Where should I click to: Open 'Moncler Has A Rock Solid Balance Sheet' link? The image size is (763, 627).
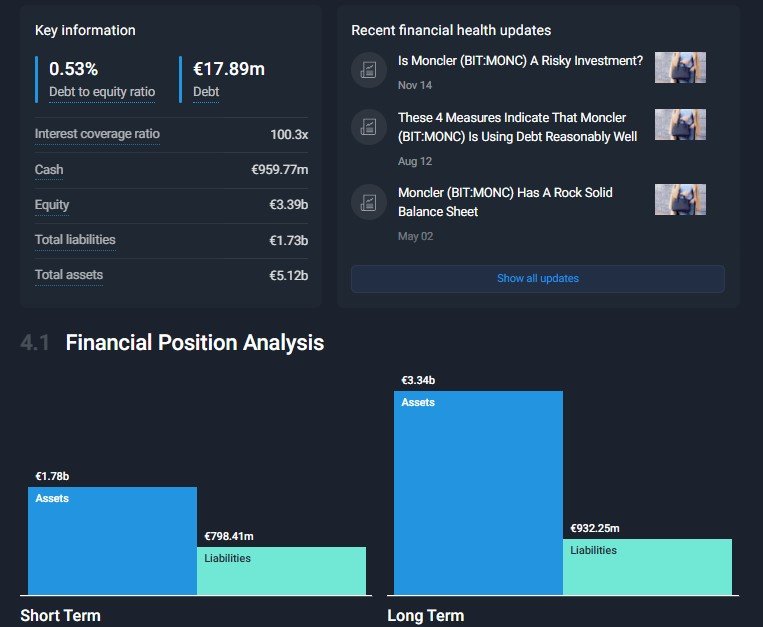pyautogui.click(x=505, y=202)
